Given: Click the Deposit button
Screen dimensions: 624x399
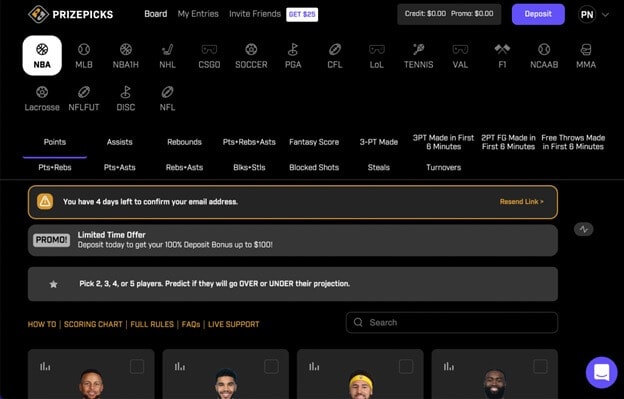Looking at the screenshot, I should coord(538,14).
